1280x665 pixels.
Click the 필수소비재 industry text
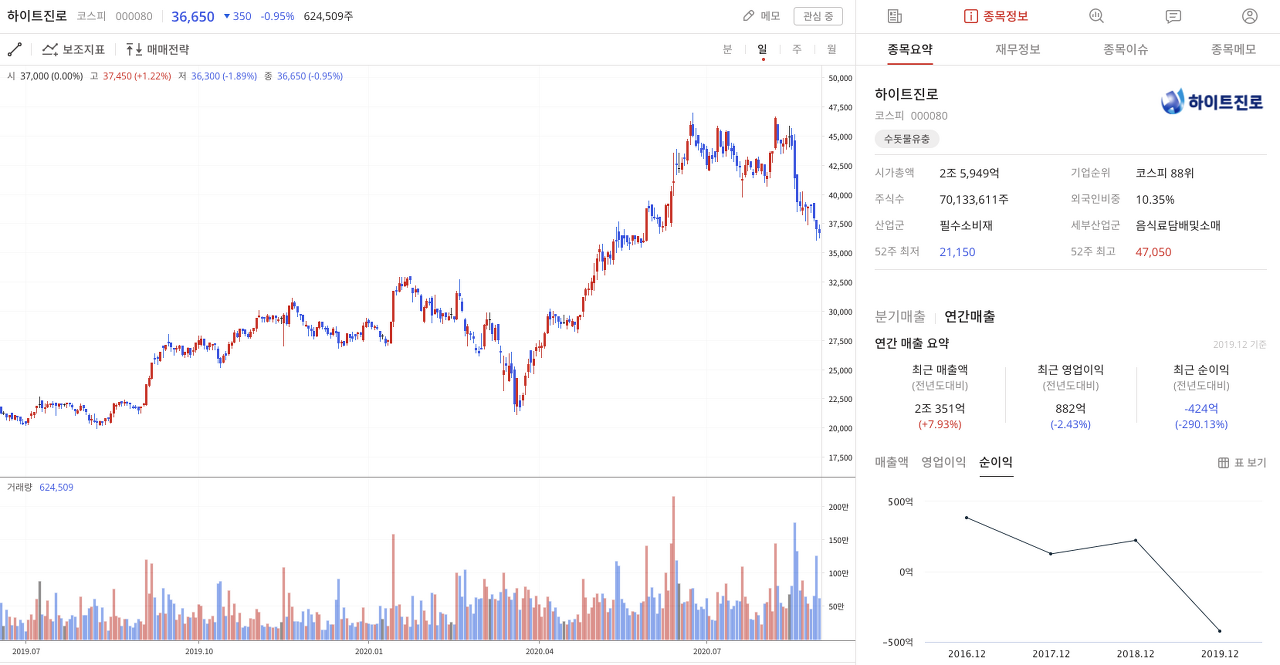[x=966, y=226]
